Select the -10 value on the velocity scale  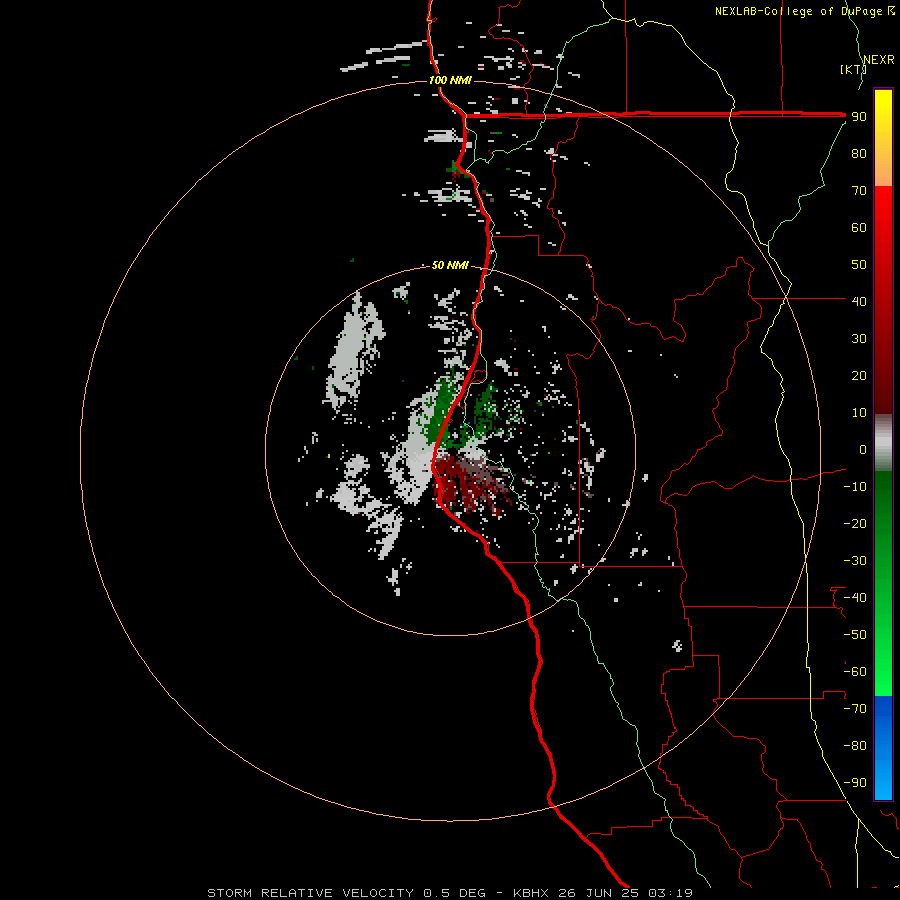pos(855,487)
